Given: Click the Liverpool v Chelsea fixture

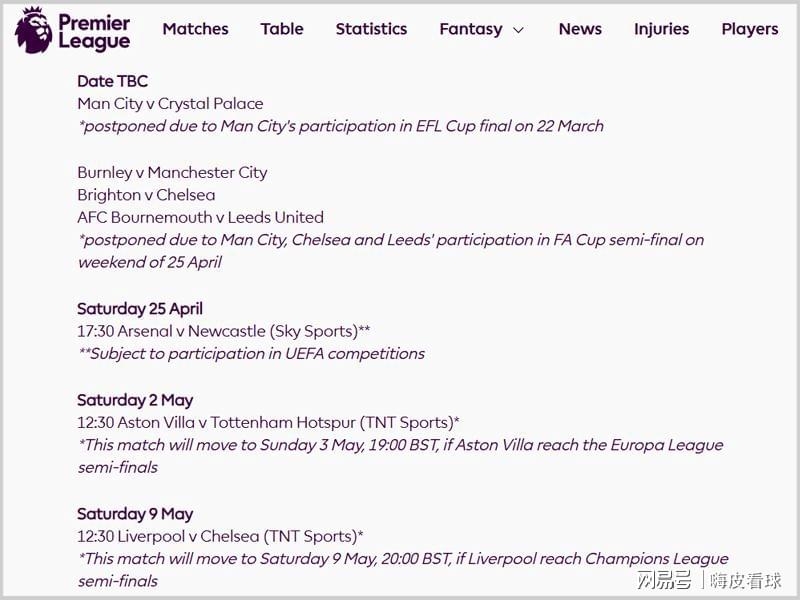Looking at the screenshot, I should tap(220, 536).
